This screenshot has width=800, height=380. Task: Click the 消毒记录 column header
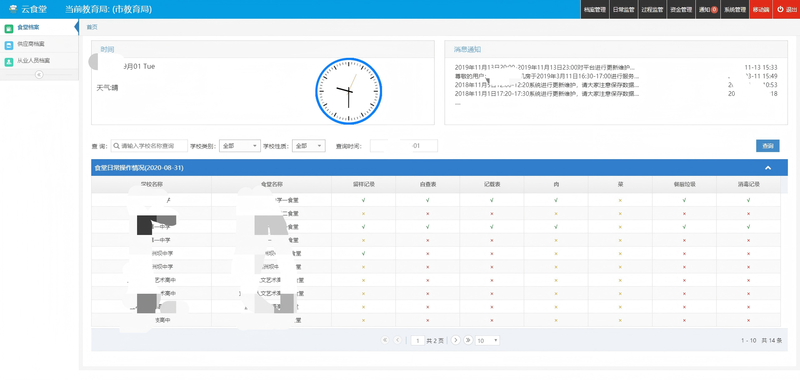[x=748, y=185]
